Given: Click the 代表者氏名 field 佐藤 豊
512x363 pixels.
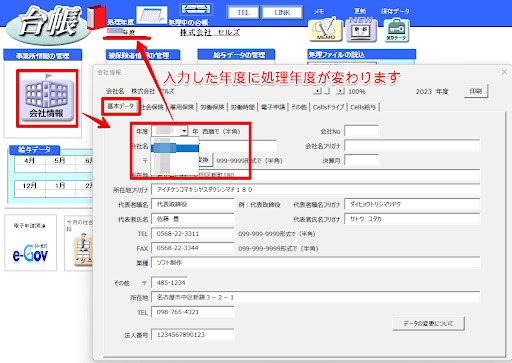Looking at the screenshot, I should tap(193, 219).
